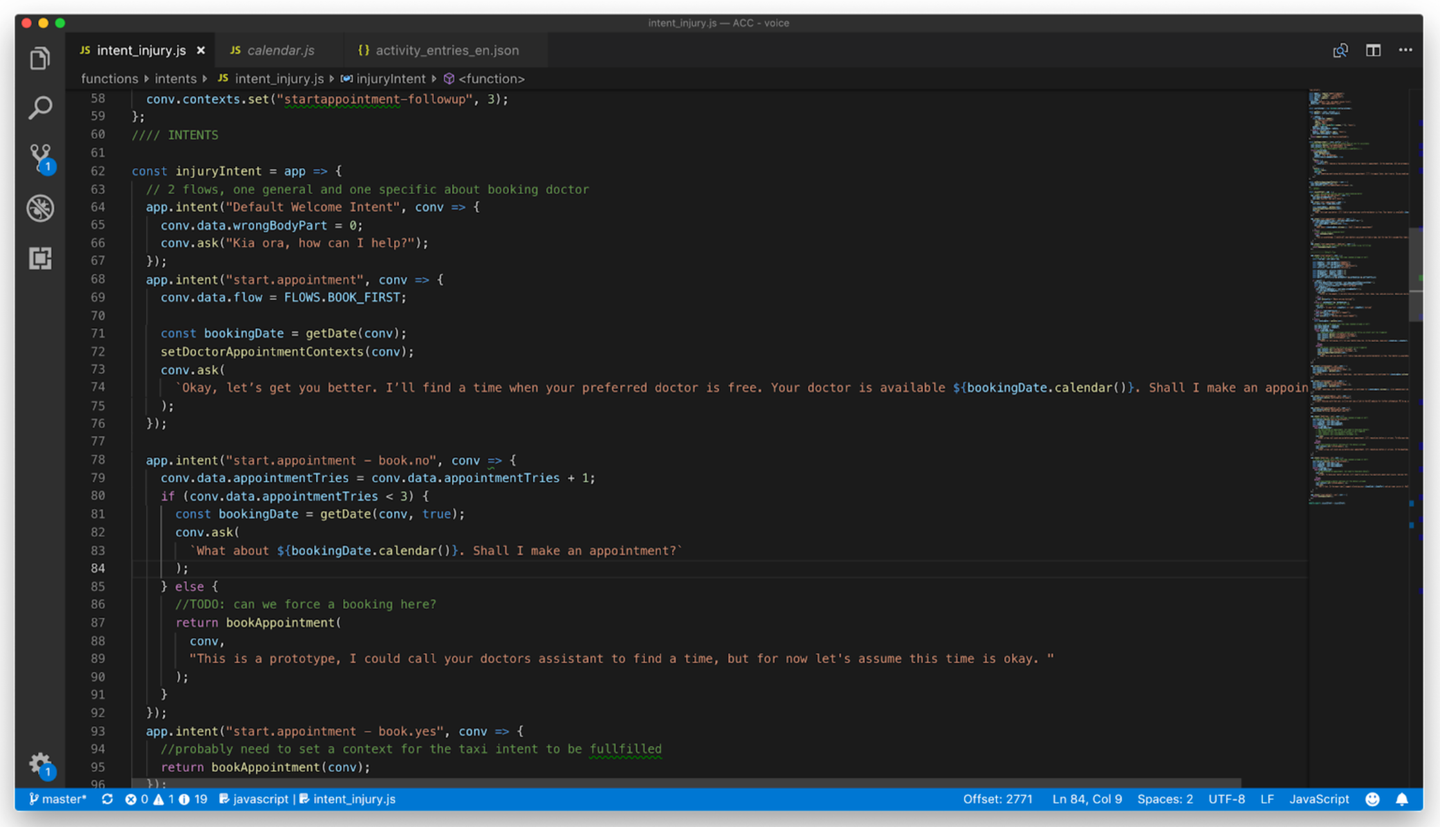This screenshot has width=1440, height=827.
Task: Change language mode JavaScript
Action: 1319,799
